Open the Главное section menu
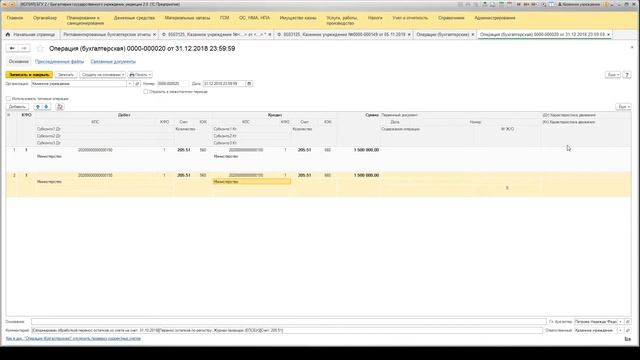 (15, 18)
